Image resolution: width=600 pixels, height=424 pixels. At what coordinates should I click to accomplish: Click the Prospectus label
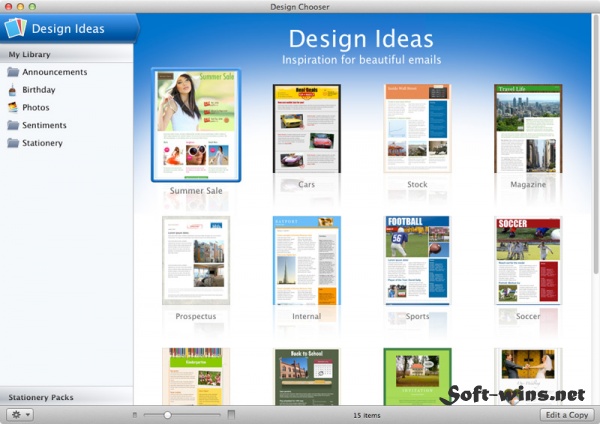point(196,316)
